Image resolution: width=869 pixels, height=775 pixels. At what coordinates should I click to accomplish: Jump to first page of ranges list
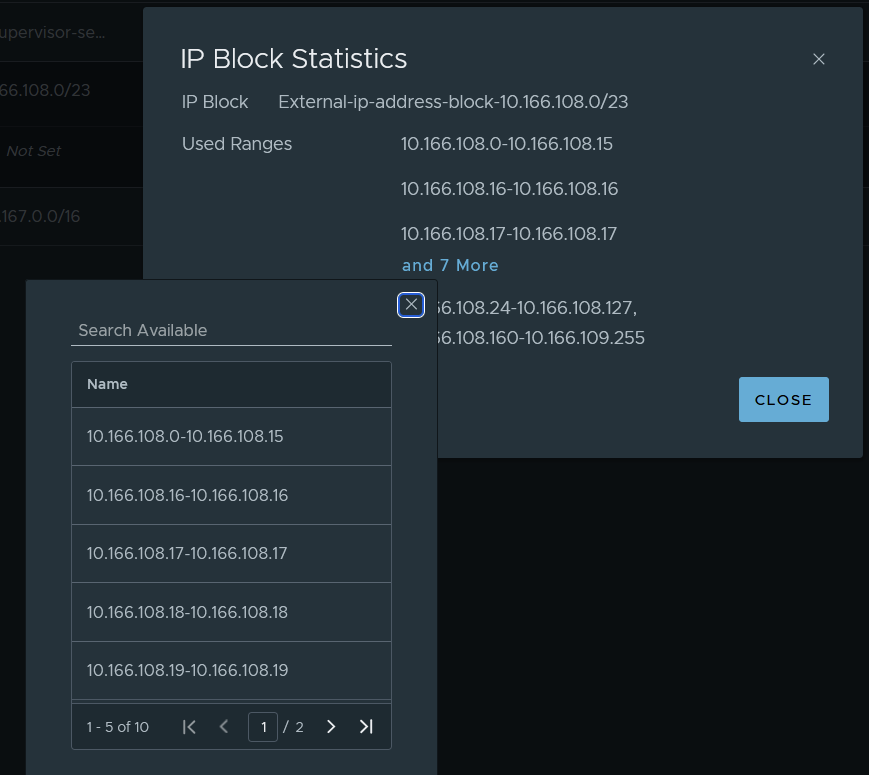(189, 727)
